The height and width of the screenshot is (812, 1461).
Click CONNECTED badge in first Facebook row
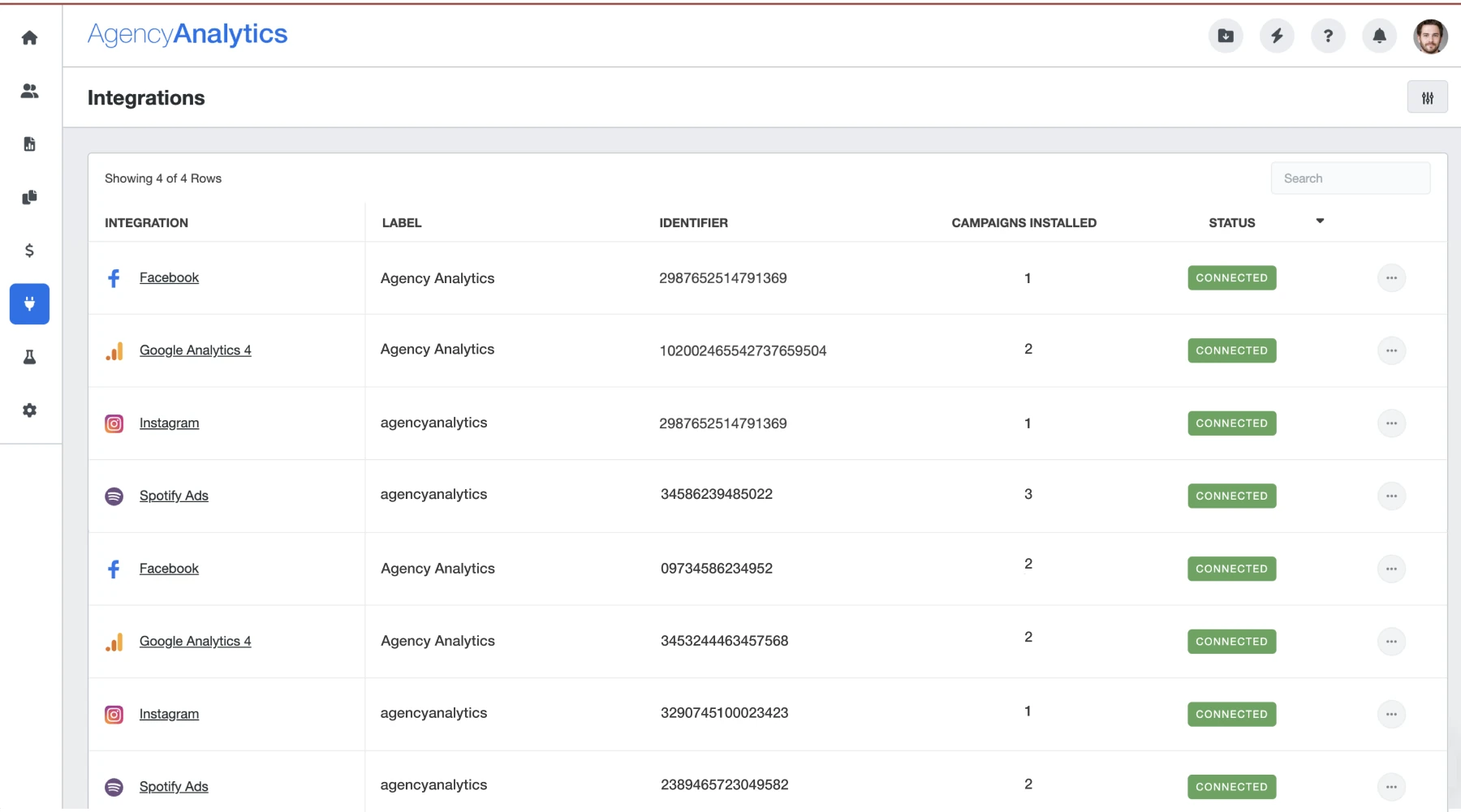tap(1231, 277)
